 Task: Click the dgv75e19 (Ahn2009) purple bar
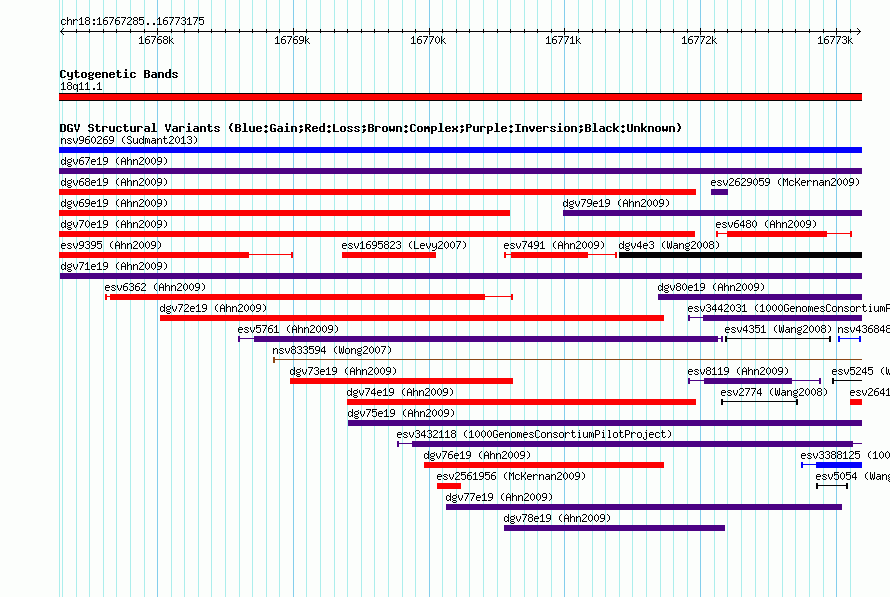pyautogui.click(x=604, y=423)
